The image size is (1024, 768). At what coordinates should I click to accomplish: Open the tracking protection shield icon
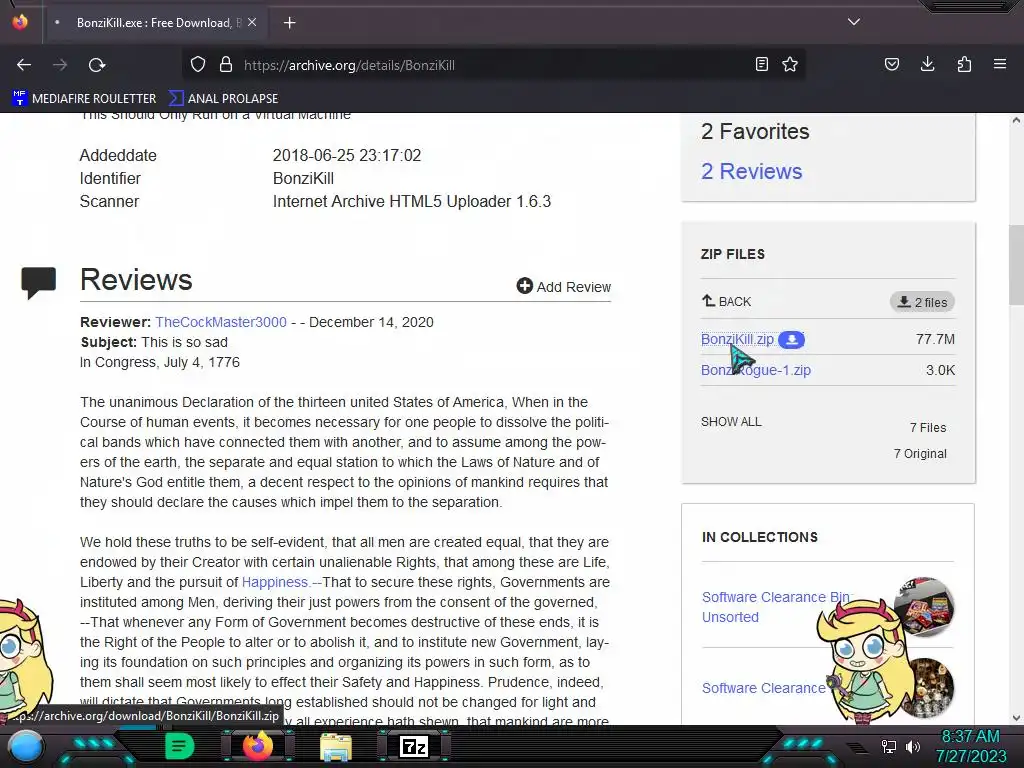[x=198, y=65]
